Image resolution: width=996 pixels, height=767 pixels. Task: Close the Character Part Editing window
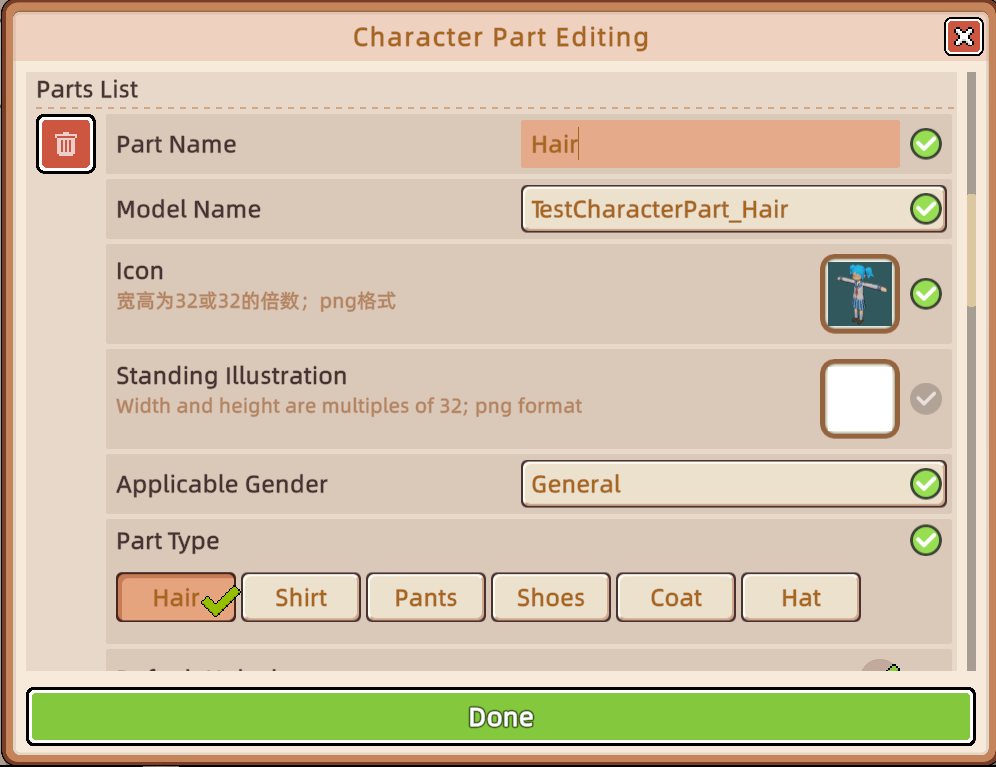[x=963, y=37]
